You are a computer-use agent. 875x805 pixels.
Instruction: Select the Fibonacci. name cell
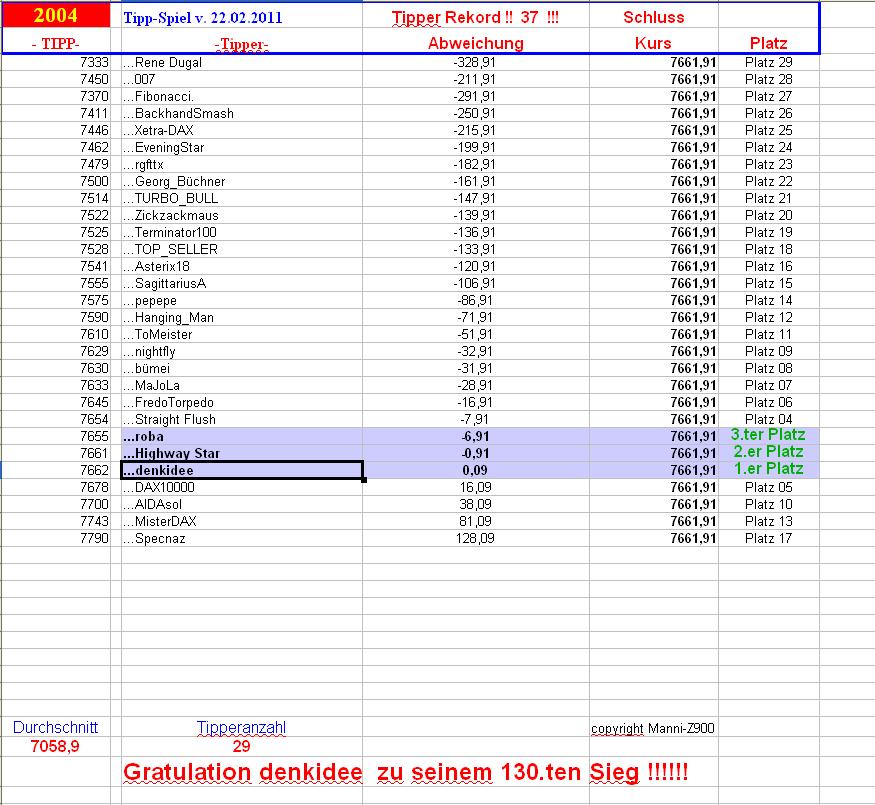[242, 97]
